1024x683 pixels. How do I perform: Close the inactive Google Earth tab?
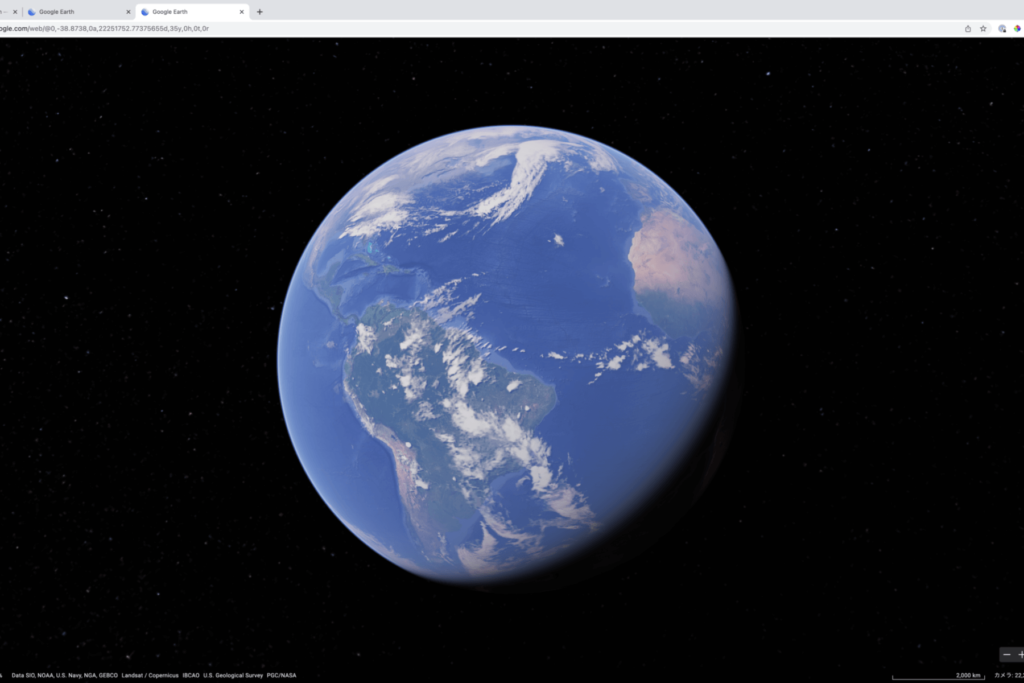point(128,12)
